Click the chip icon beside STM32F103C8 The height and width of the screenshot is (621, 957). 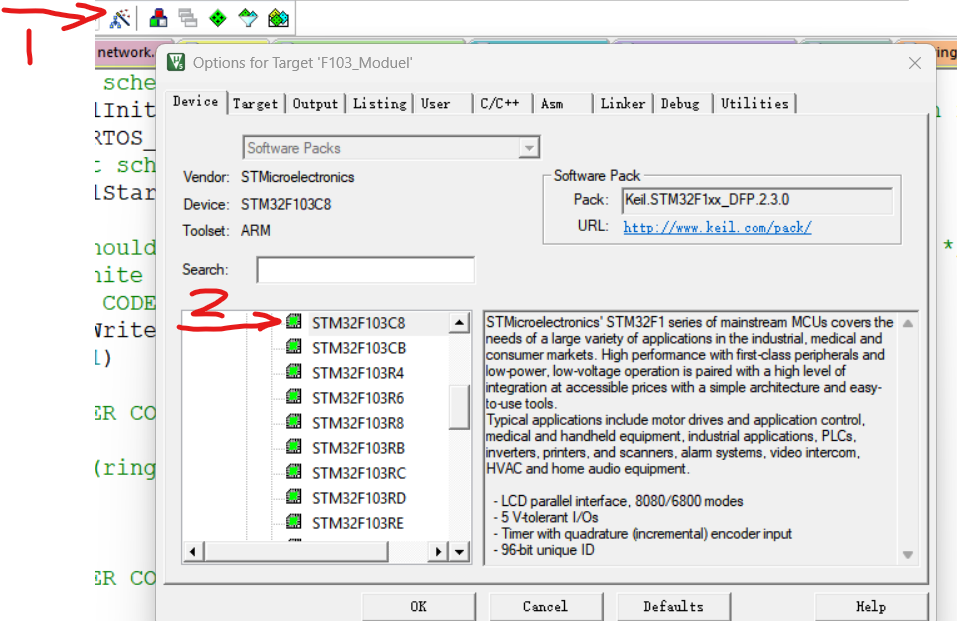[295, 322]
